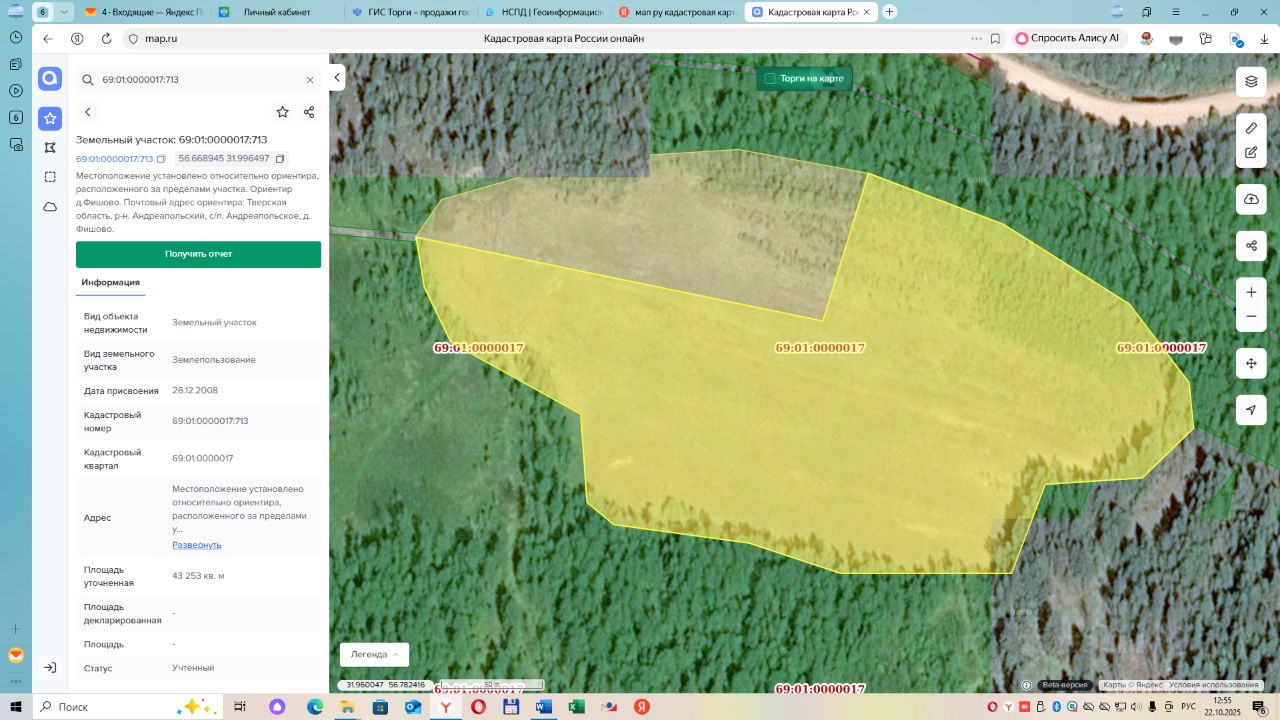Click the Yandex home button in toolbar
The width and height of the screenshot is (1280, 720).
click(x=77, y=38)
